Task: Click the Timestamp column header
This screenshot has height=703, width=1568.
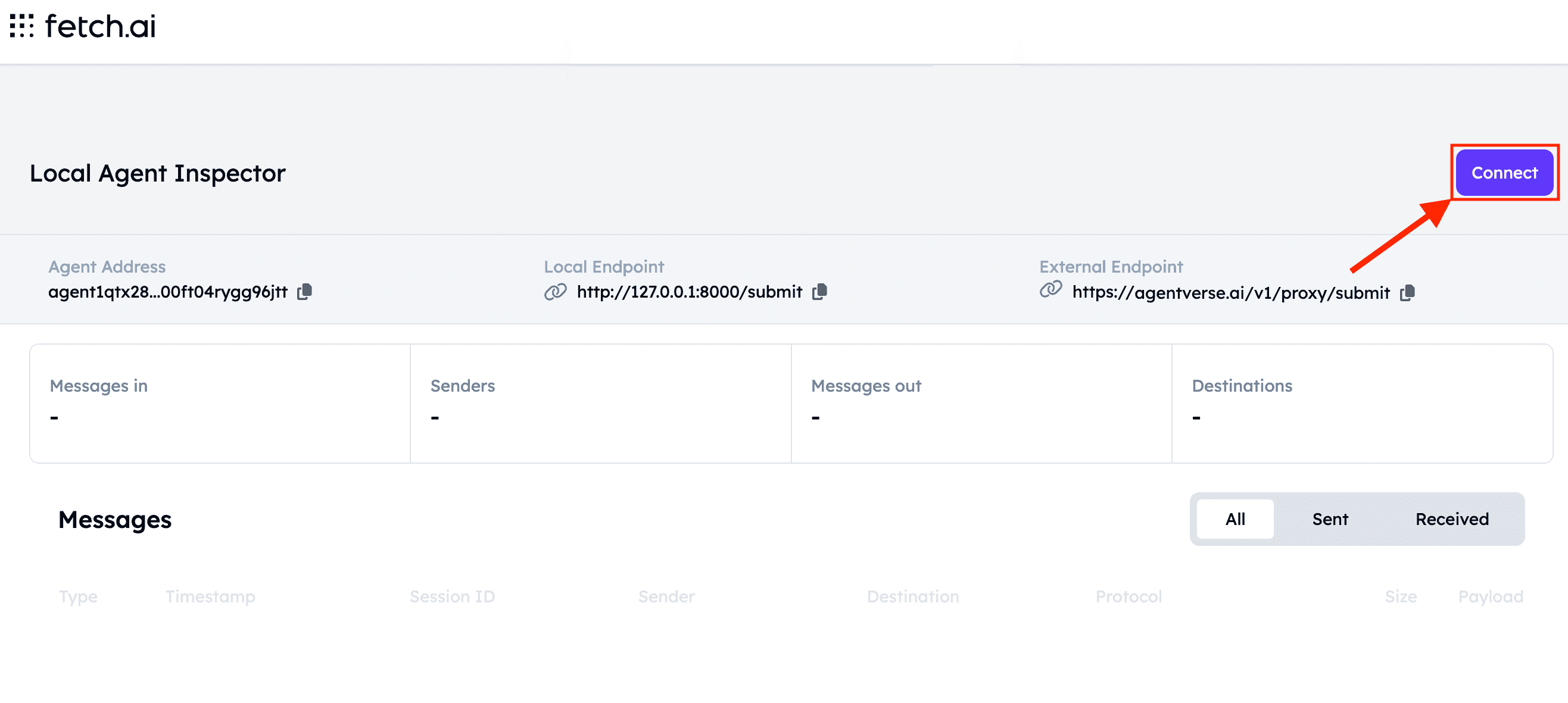Action: pos(210,596)
